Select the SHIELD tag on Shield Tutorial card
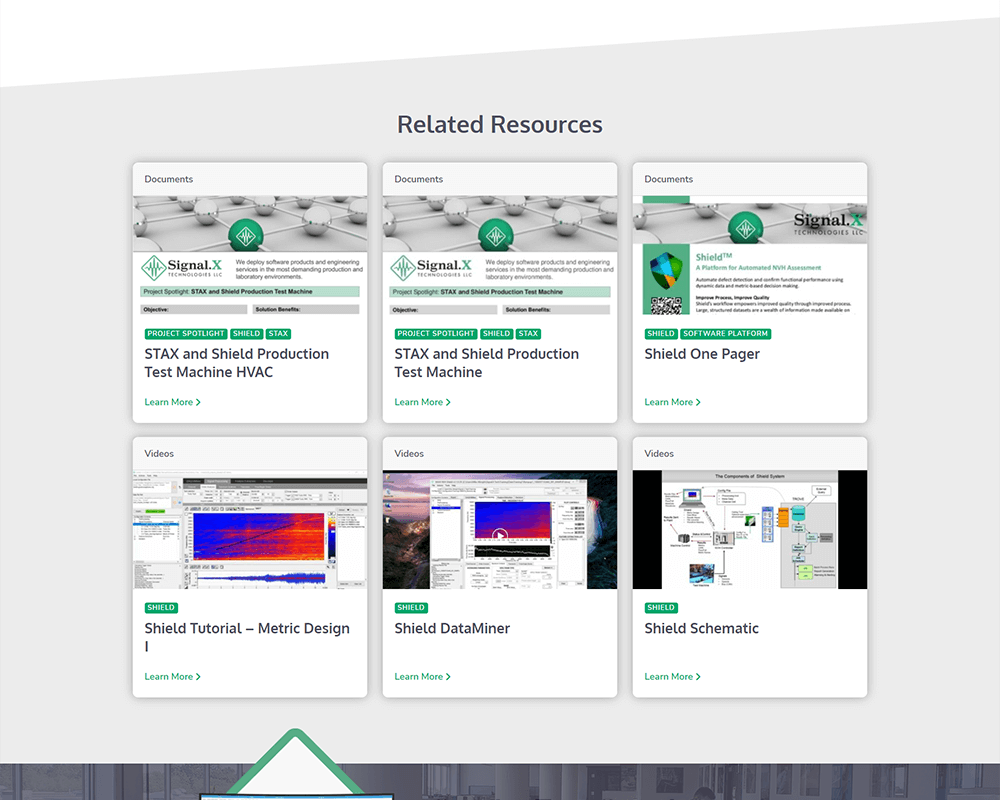This screenshot has width=1000, height=800. point(161,607)
